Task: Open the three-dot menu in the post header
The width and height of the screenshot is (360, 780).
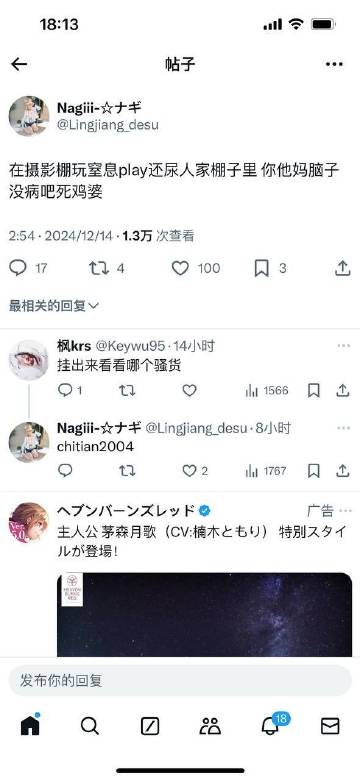Action: [334, 64]
